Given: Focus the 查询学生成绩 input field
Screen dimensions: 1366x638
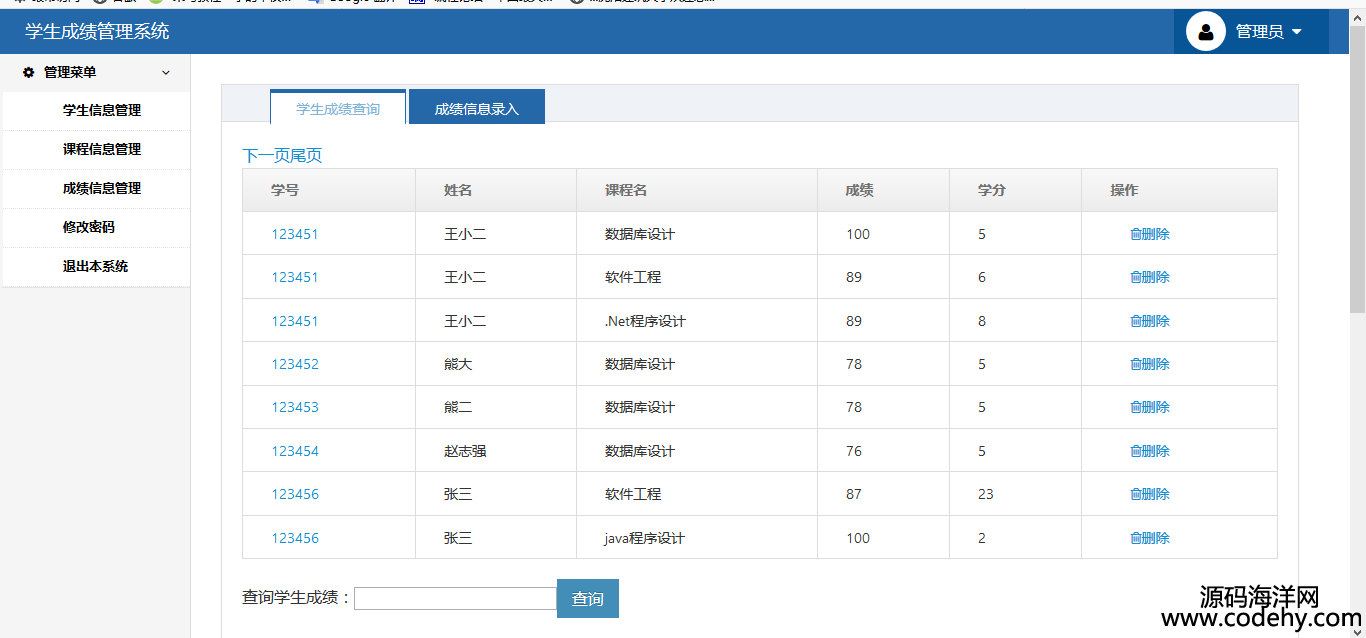Looking at the screenshot, I should click(455, 598).
